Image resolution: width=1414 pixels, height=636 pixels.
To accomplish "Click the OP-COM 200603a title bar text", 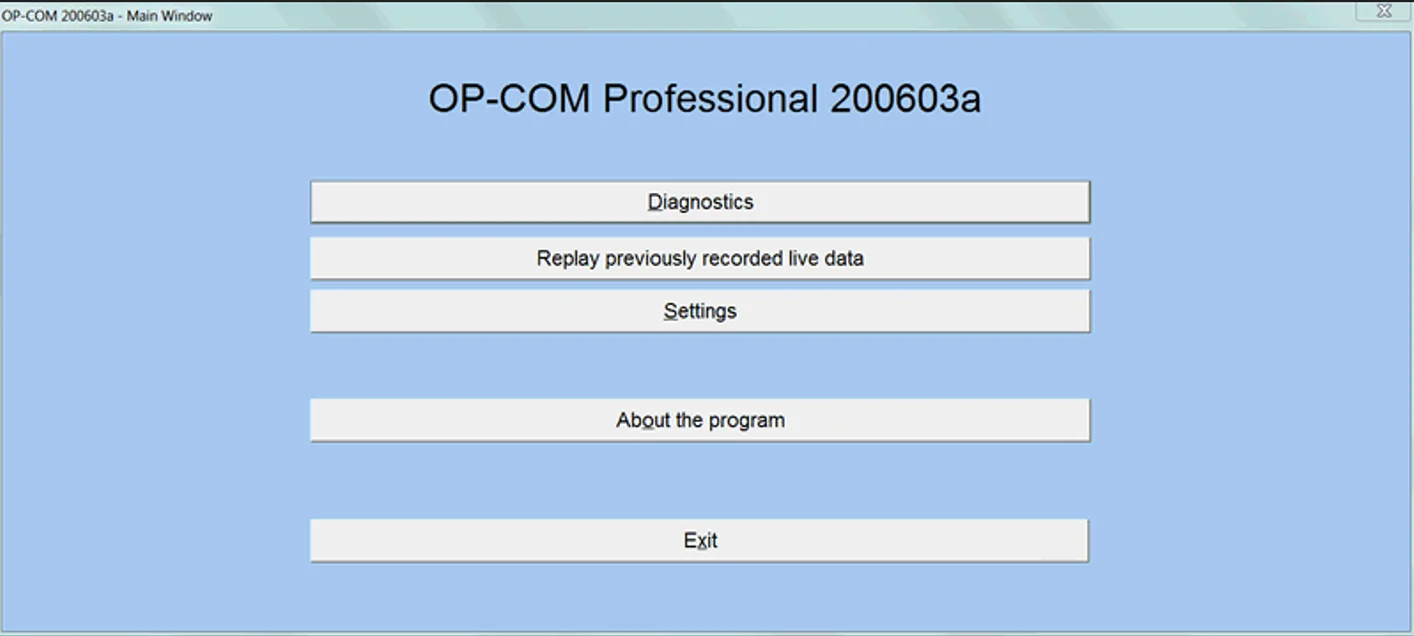I will point(57,16).
